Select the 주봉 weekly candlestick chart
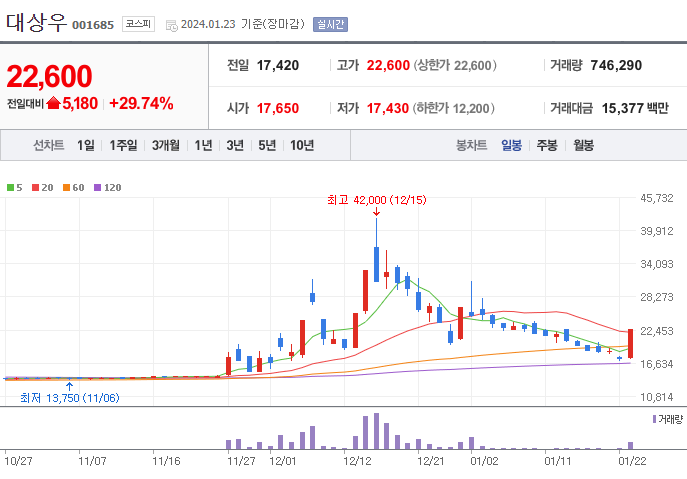Viewport: 687px width, 479px height. click(547, 145)
